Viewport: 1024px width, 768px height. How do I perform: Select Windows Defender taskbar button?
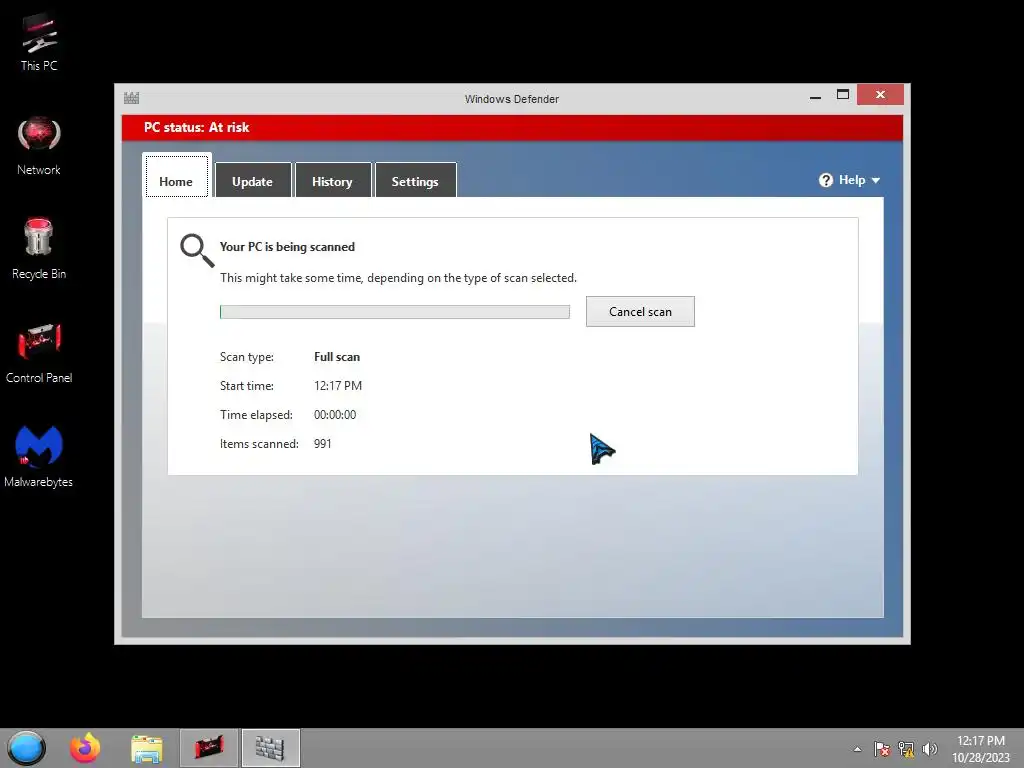270,748
